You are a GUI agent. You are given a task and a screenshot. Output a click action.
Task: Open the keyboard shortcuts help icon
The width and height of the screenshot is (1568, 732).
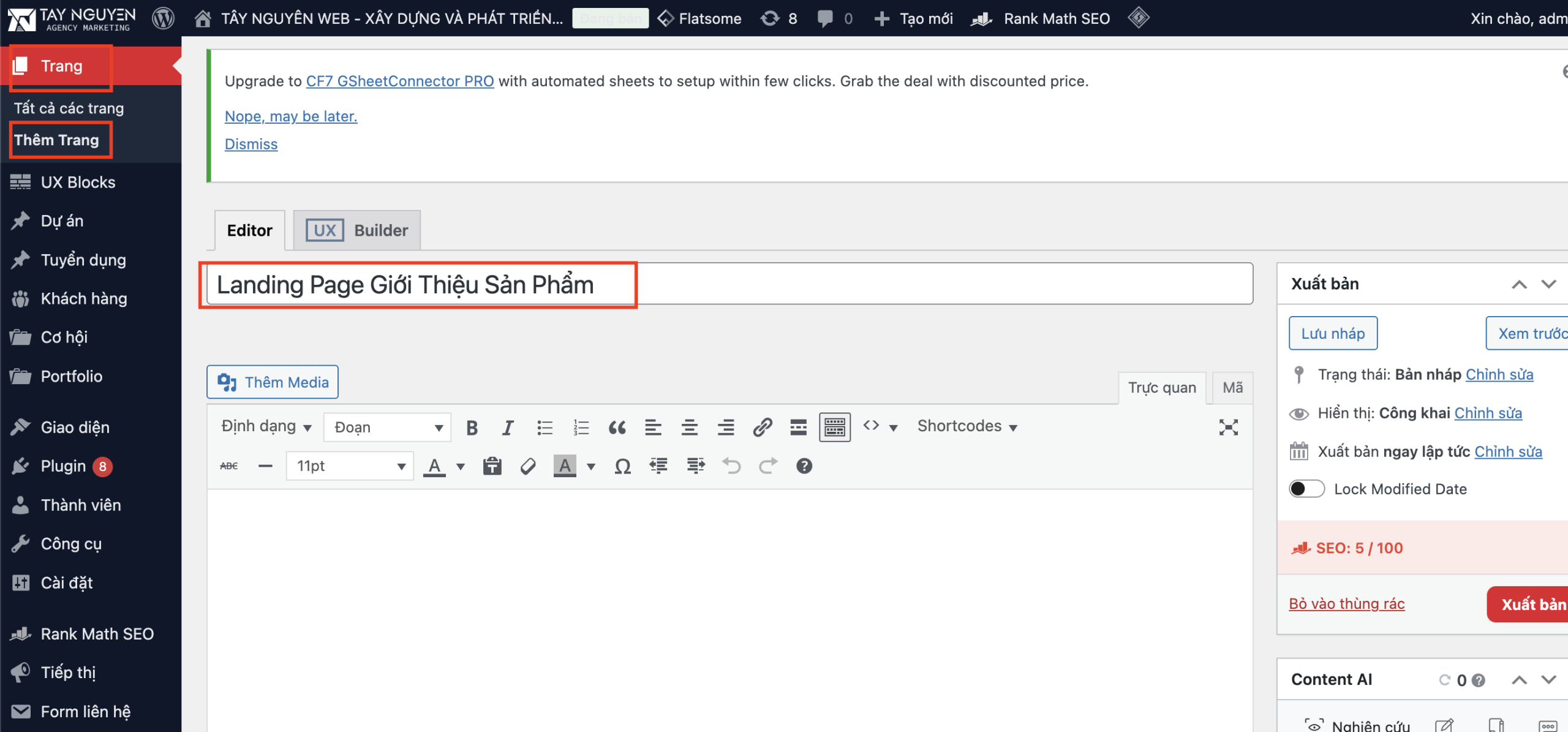(804, 466)
